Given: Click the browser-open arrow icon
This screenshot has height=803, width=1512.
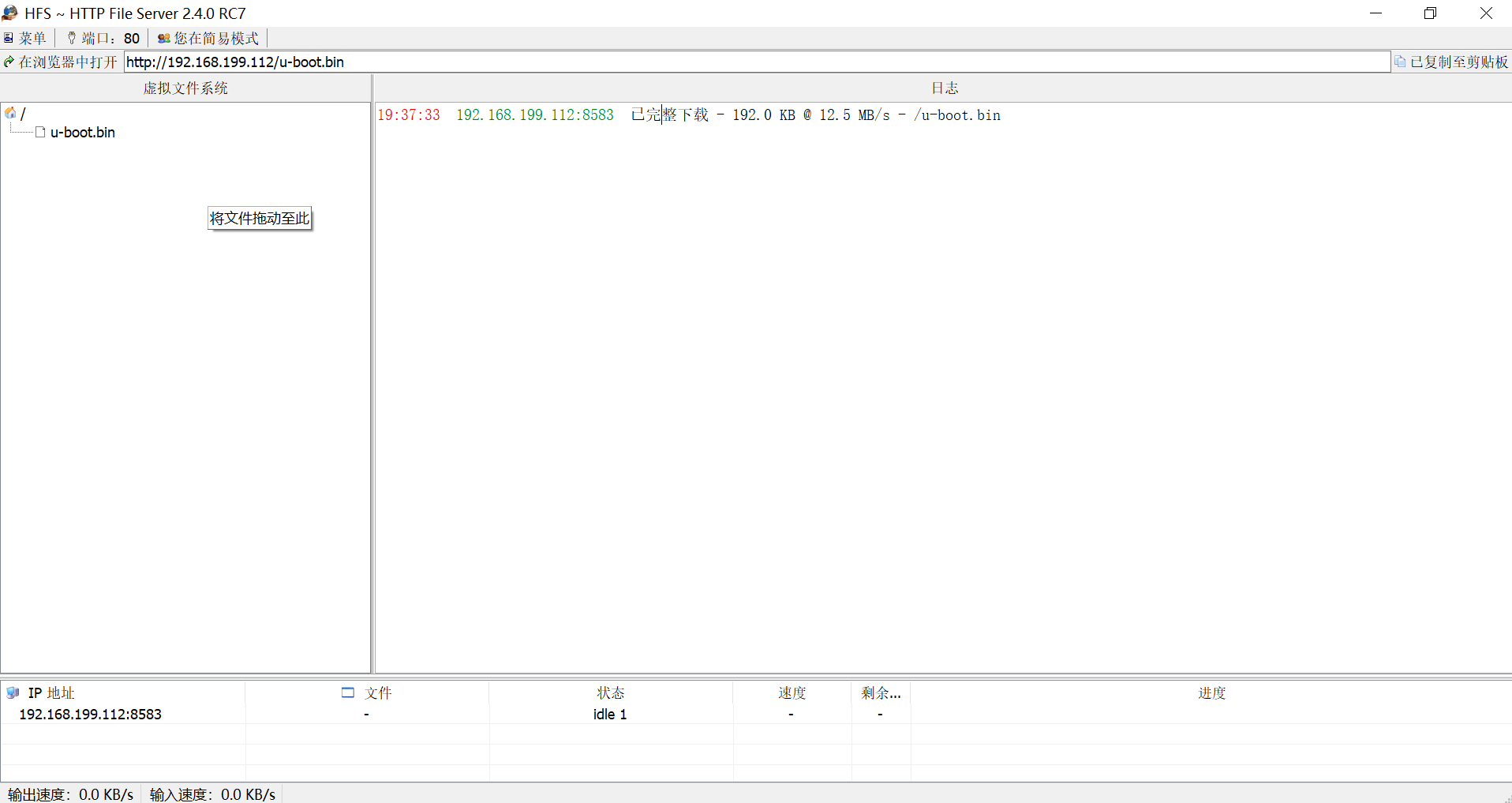Looking at the screenshot, I should 9,62.
